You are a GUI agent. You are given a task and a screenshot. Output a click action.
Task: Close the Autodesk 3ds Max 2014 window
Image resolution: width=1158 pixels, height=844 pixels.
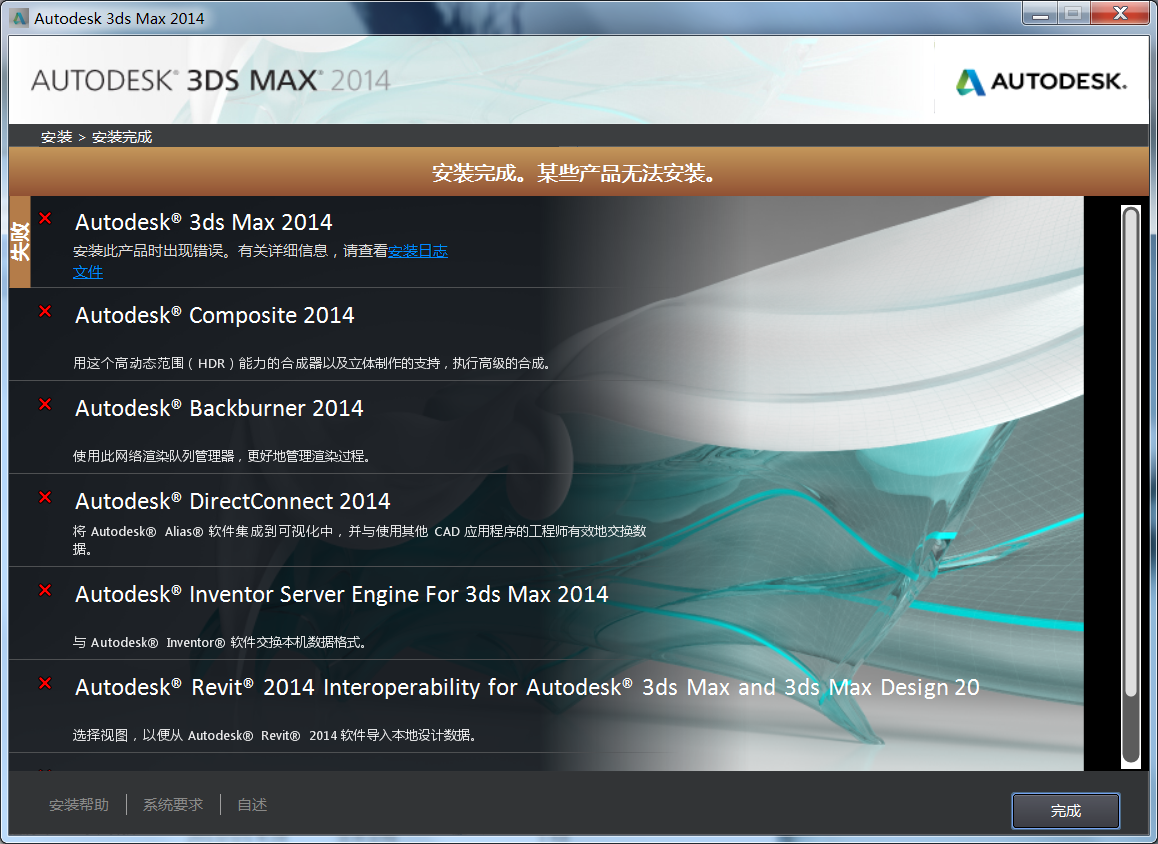1120,13
